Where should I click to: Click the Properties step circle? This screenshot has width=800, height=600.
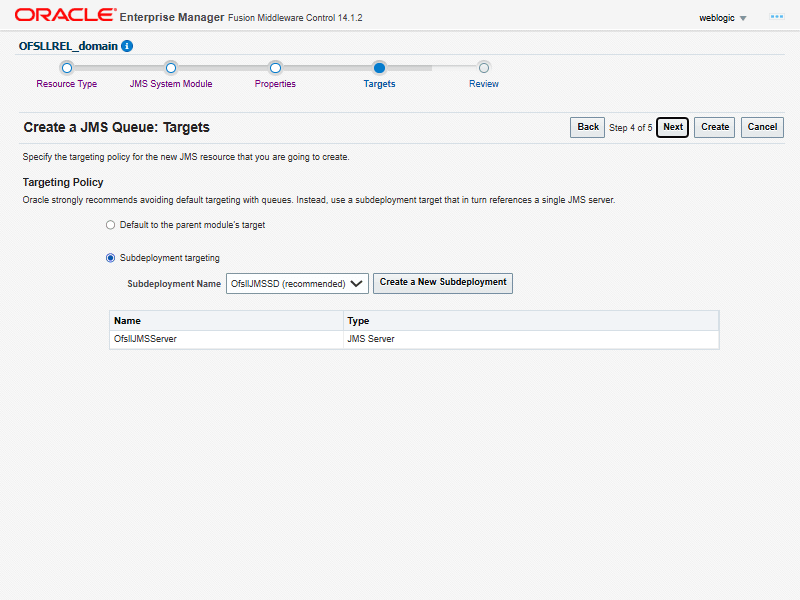[275, 68]
